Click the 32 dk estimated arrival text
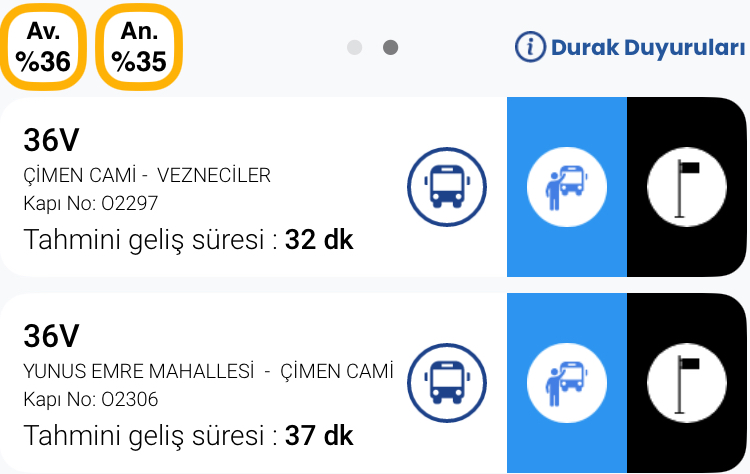 [x=319, y=240]
